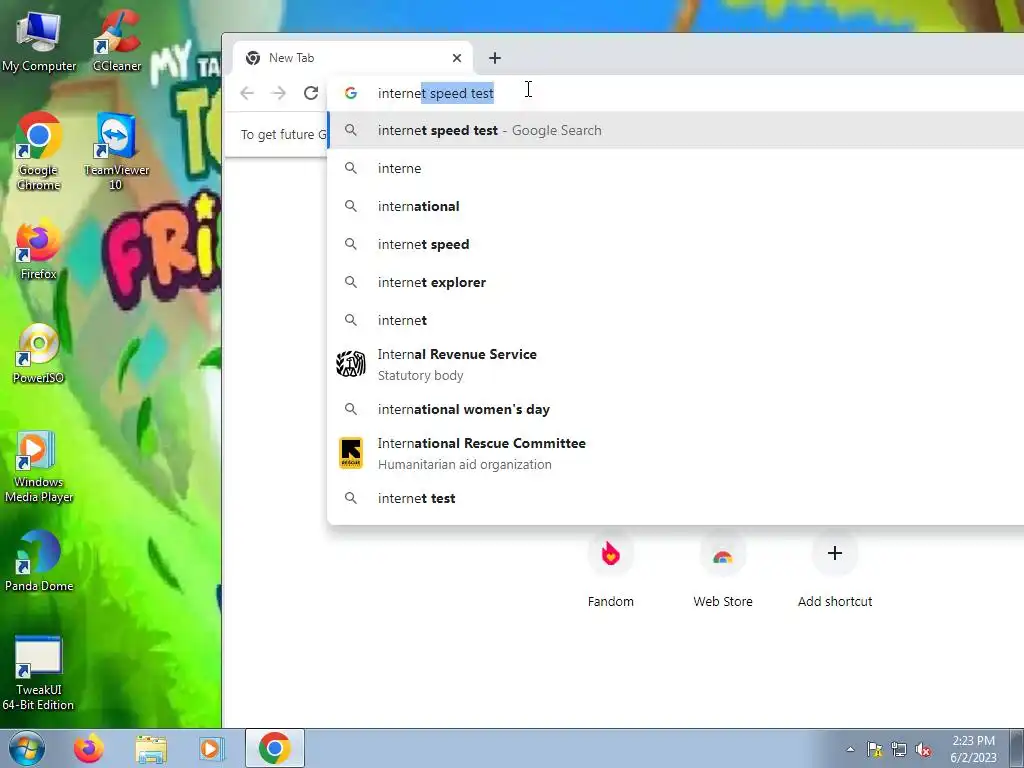Click inside the address bar text
The height and width of the screenshot is (768, 1024).
tap(436, 93)
